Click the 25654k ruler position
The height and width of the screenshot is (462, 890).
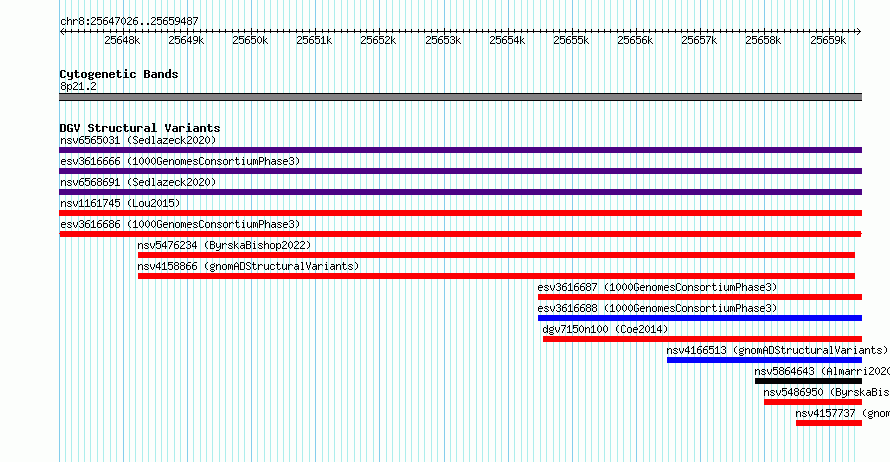(x=507, y=40)
